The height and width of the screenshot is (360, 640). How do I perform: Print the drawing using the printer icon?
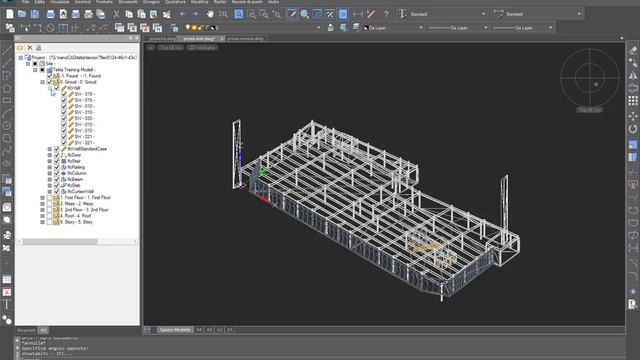tap(50, 14)
